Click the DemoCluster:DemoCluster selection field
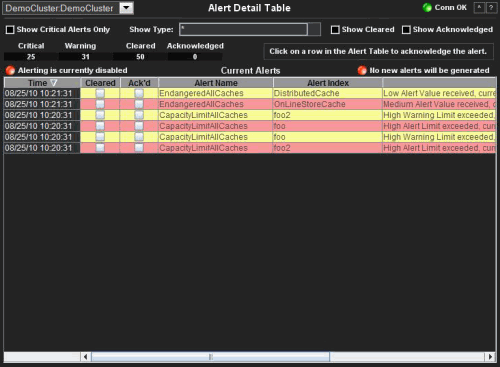Image resolution: width=500 pixels, height=367 pixels. (x=61, y=8)
